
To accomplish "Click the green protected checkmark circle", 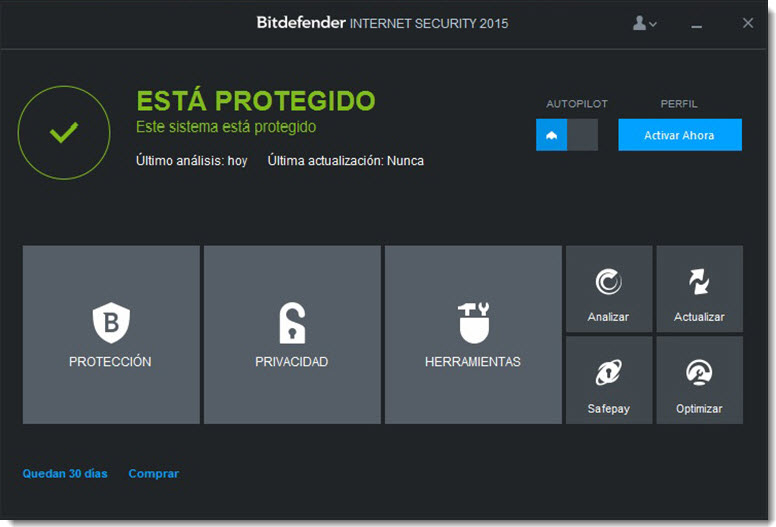I will 64,133.
